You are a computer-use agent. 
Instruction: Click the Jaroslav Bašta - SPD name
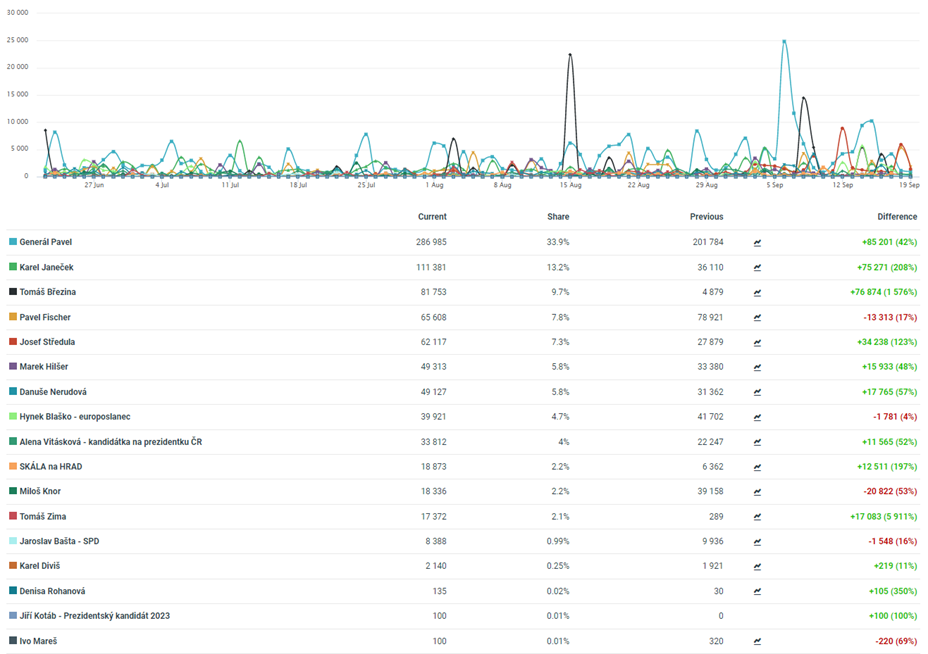[59, 541]
